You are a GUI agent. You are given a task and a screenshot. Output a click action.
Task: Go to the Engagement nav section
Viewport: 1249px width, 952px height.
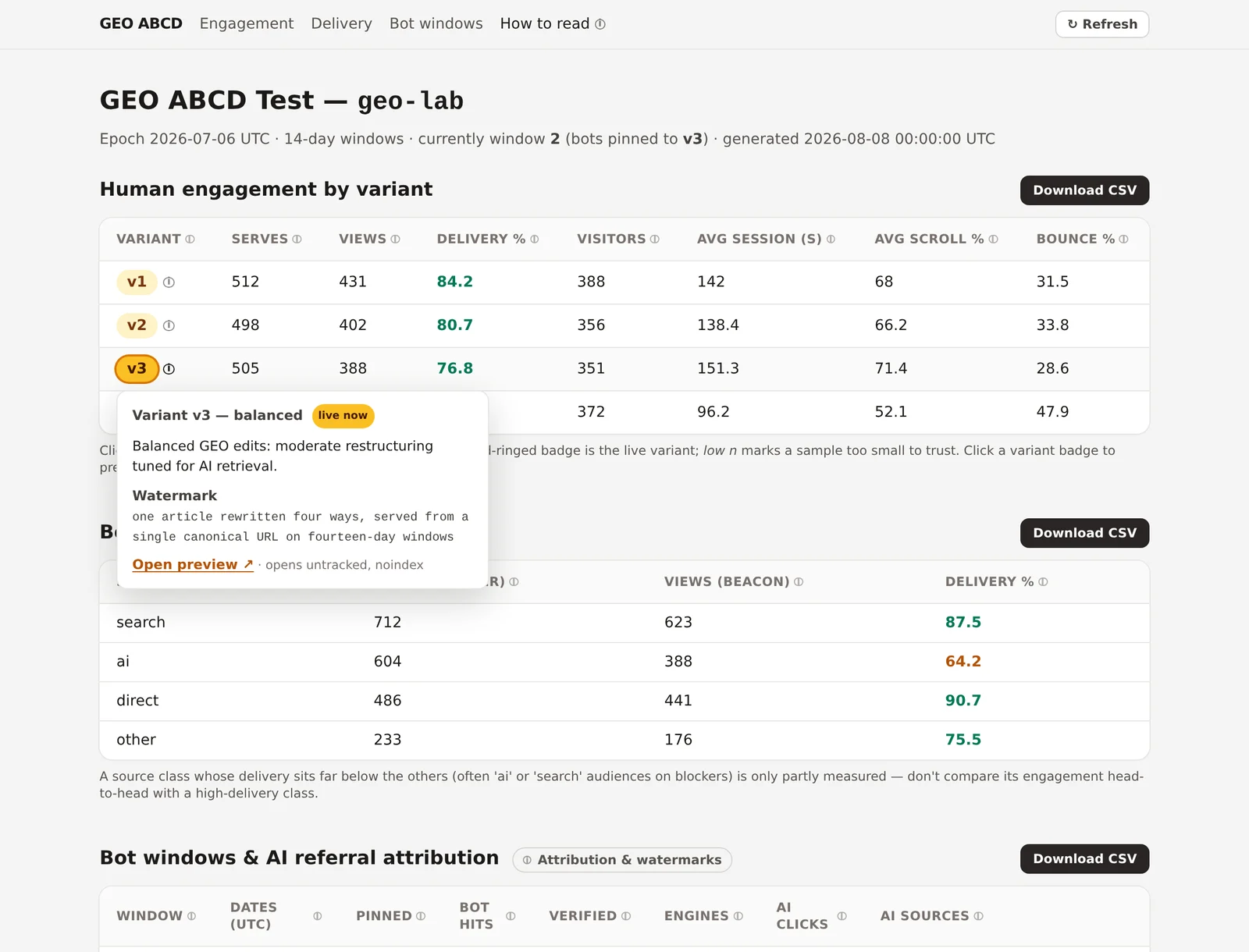(x=247, y=23)
